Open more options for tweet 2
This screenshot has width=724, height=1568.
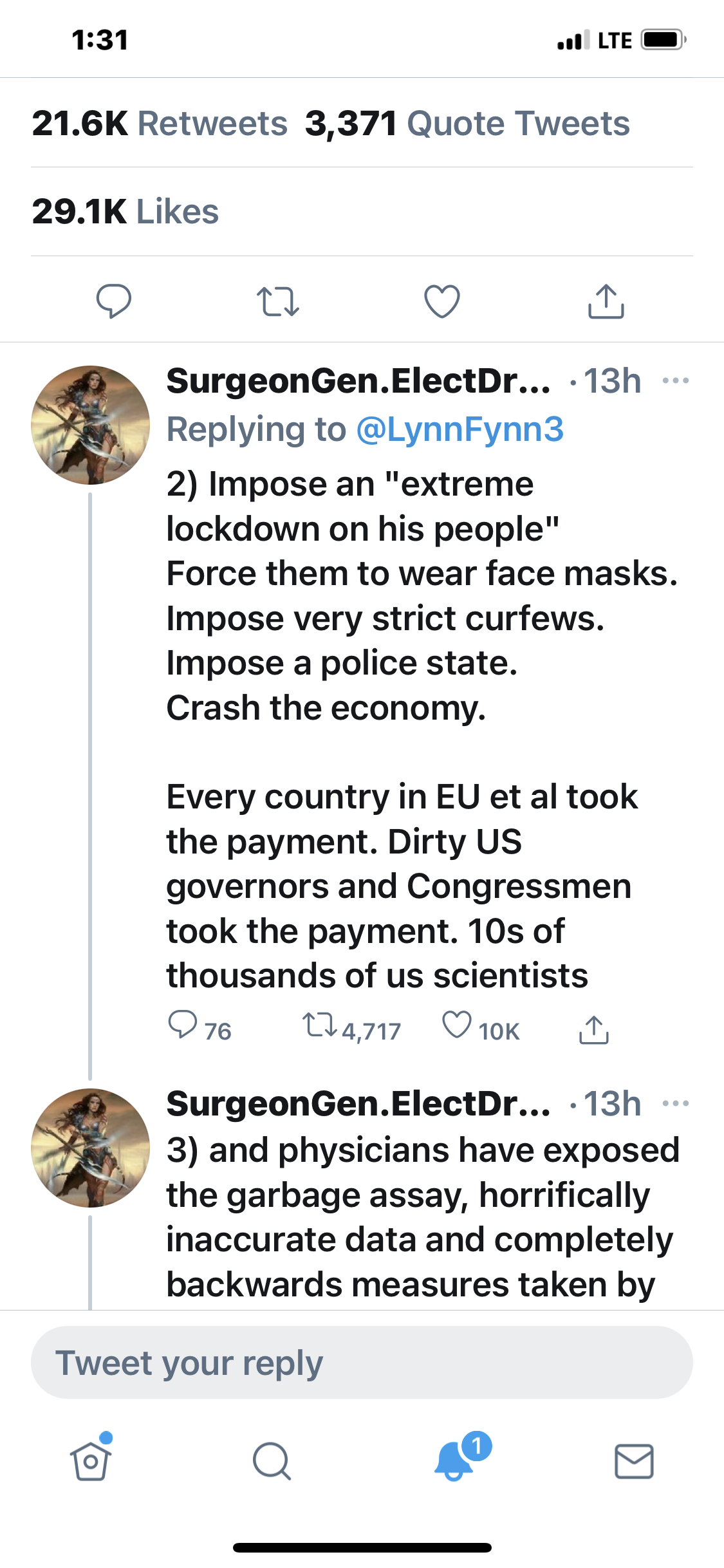tap(676, 381)
